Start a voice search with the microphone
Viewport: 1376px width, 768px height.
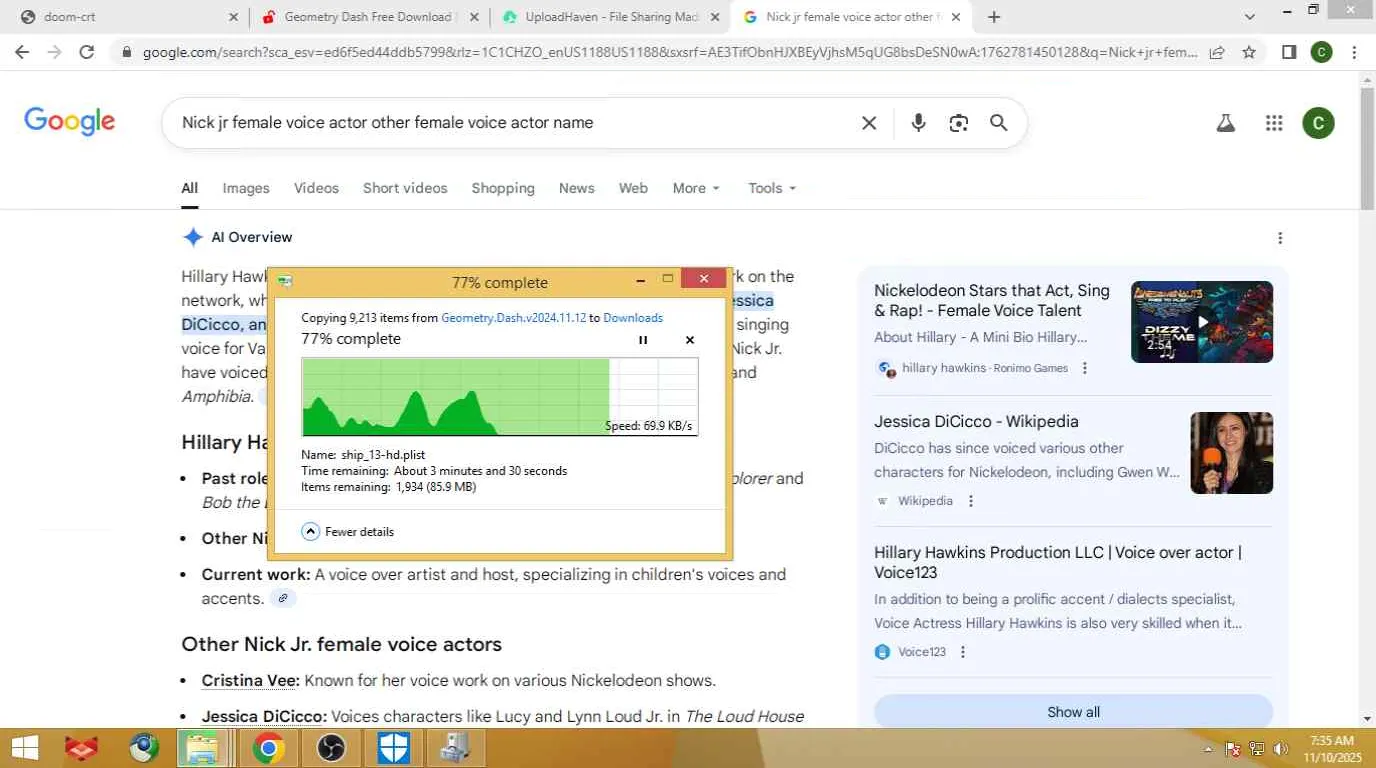[918, 123]
